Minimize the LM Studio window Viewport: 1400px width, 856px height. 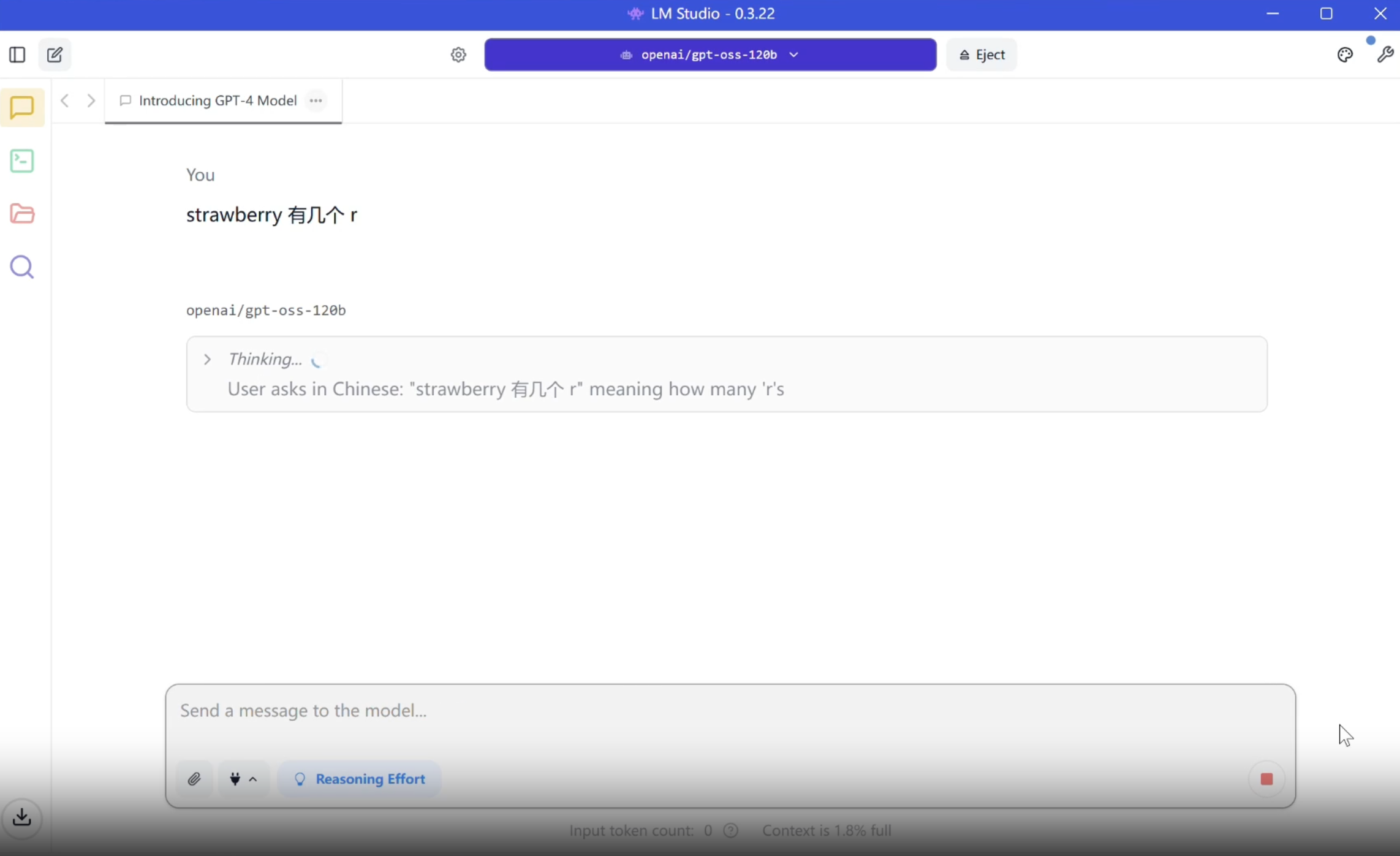[1273, 13]
